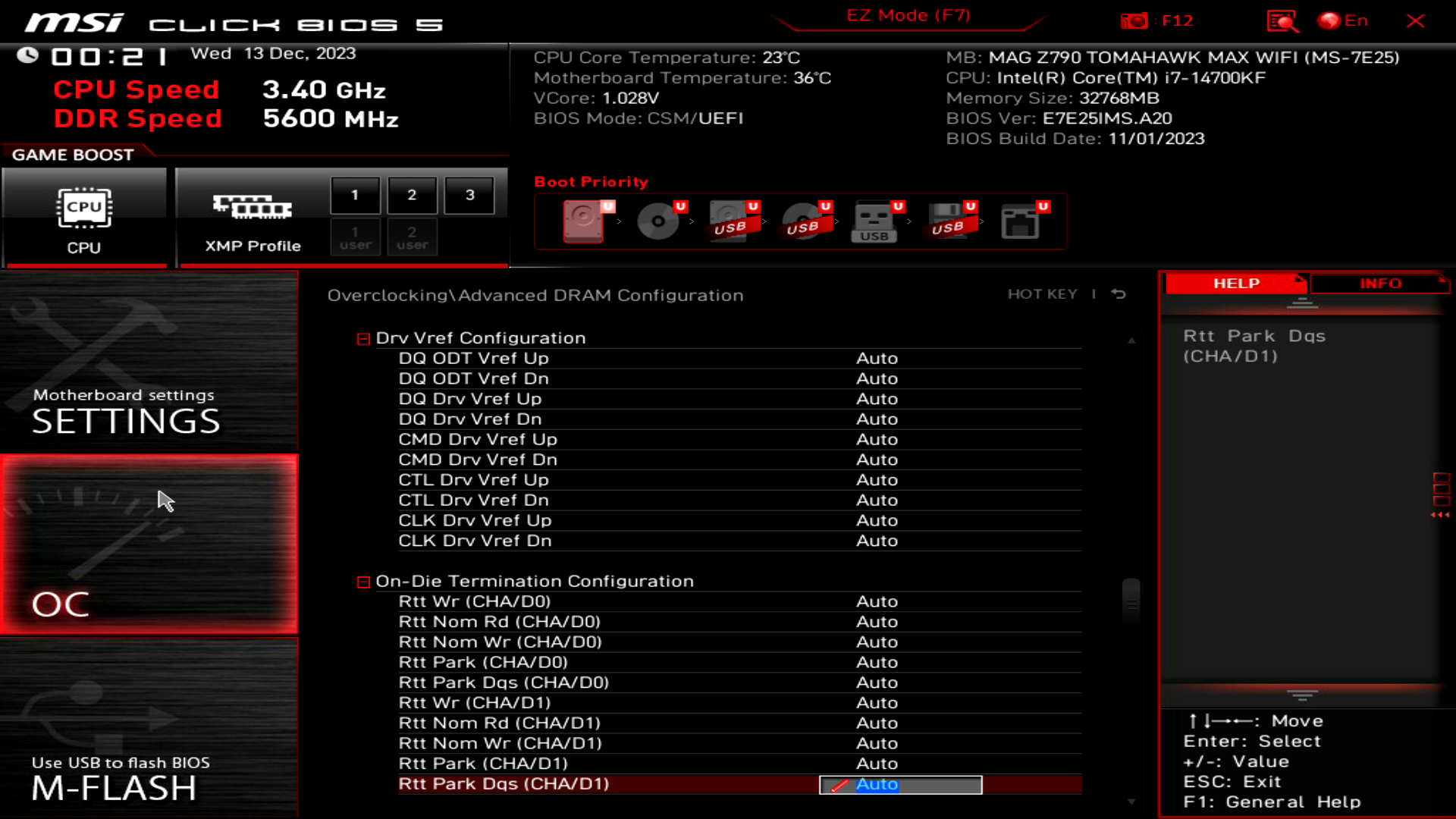This screenshot has width=1456, height=819.
Task: Select the USB hard disk boot device
Action: (x=730, y=221)
